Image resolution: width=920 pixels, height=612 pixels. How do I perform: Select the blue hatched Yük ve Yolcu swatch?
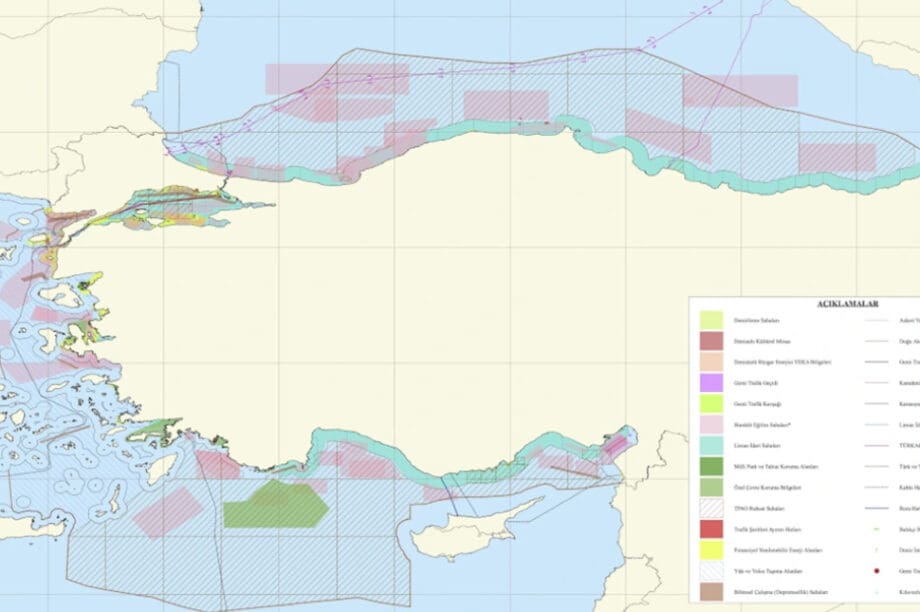coord(711,571)
